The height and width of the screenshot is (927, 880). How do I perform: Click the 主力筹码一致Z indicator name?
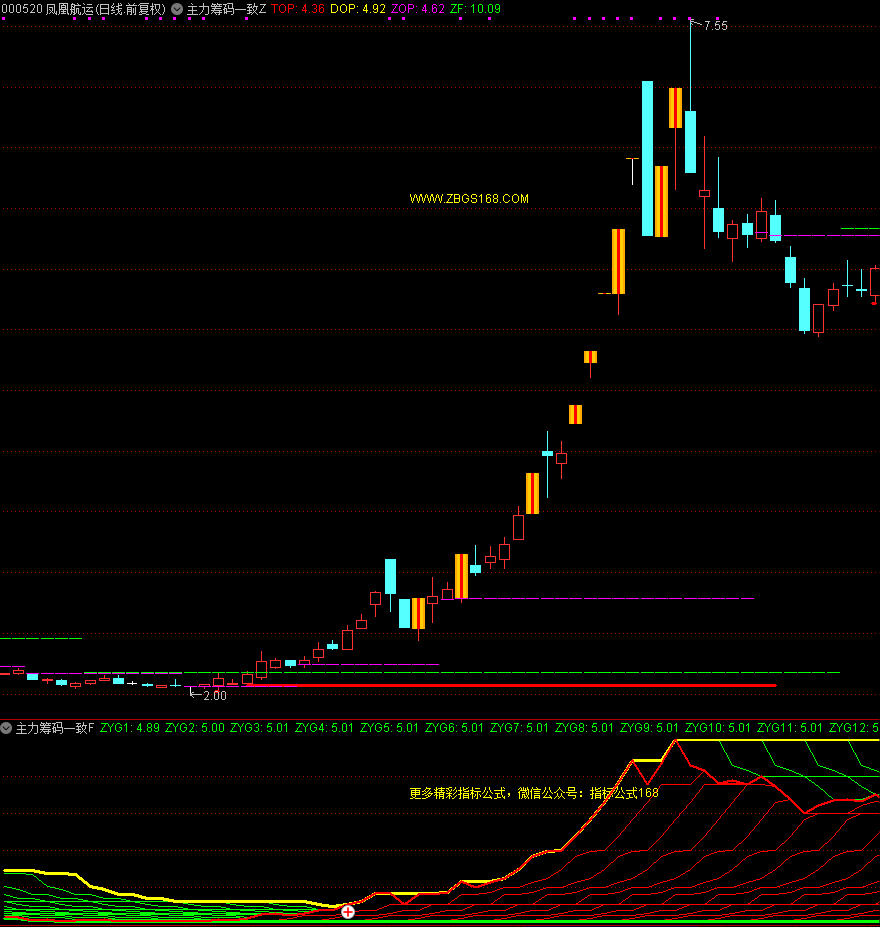tap(226, 8)
